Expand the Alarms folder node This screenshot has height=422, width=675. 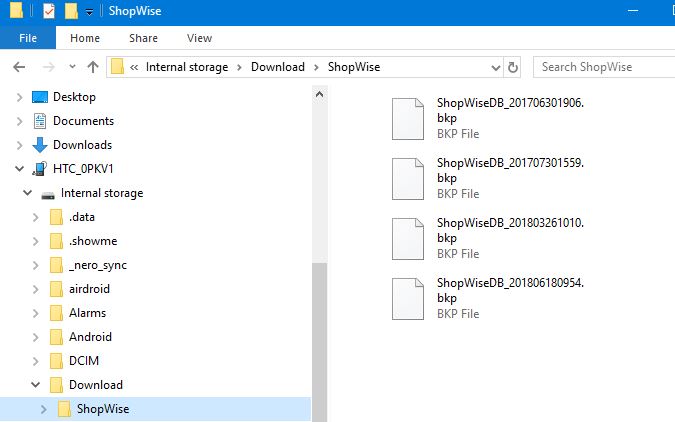[x=36, y=313]
